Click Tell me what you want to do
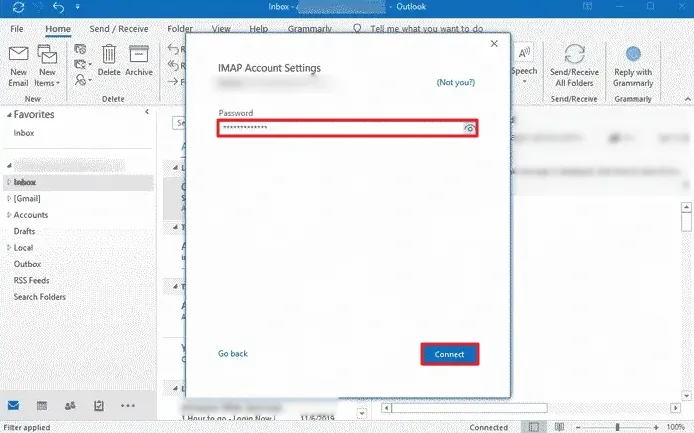Screen dimensions: 694x433 pos(426,29)
